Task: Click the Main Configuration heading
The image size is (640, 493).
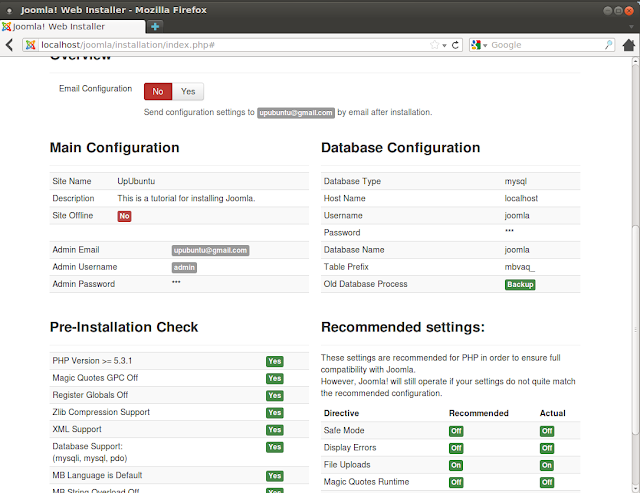Action: pyautogui.click(x=115, y=148)
